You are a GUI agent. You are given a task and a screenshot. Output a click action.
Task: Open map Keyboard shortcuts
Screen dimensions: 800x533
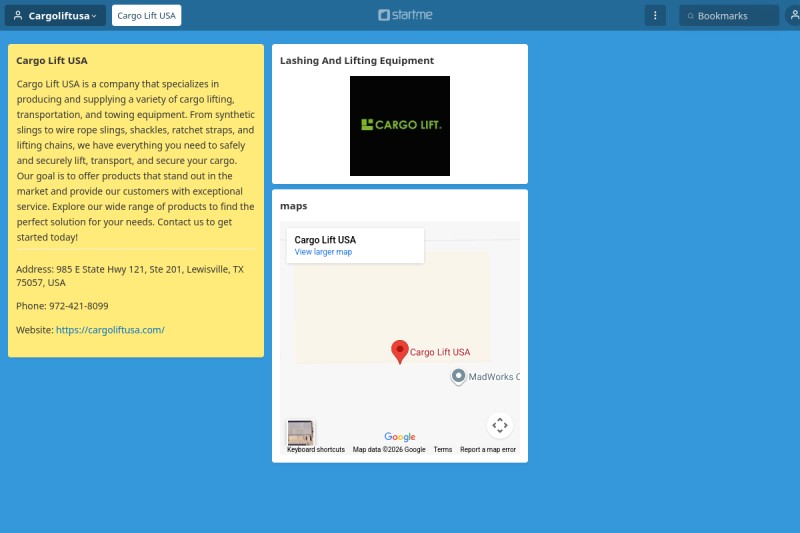coord(316,449)
